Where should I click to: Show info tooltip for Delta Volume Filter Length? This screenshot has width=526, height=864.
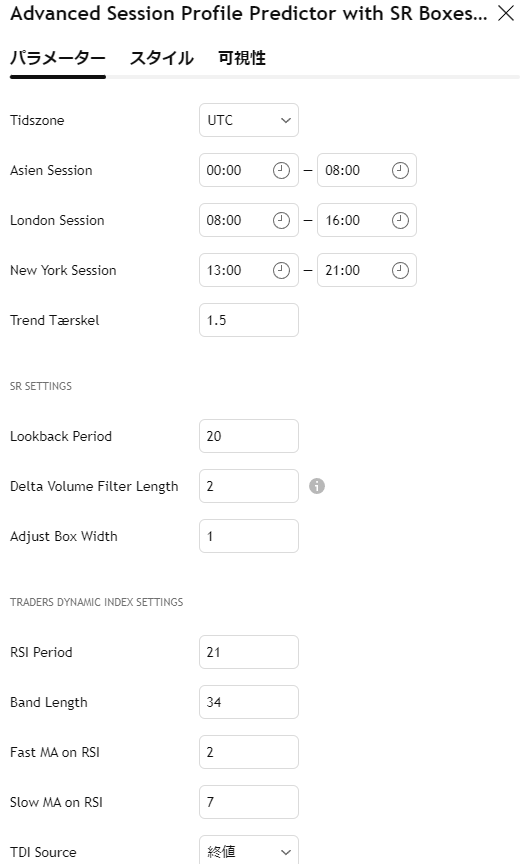coord(317,486)
